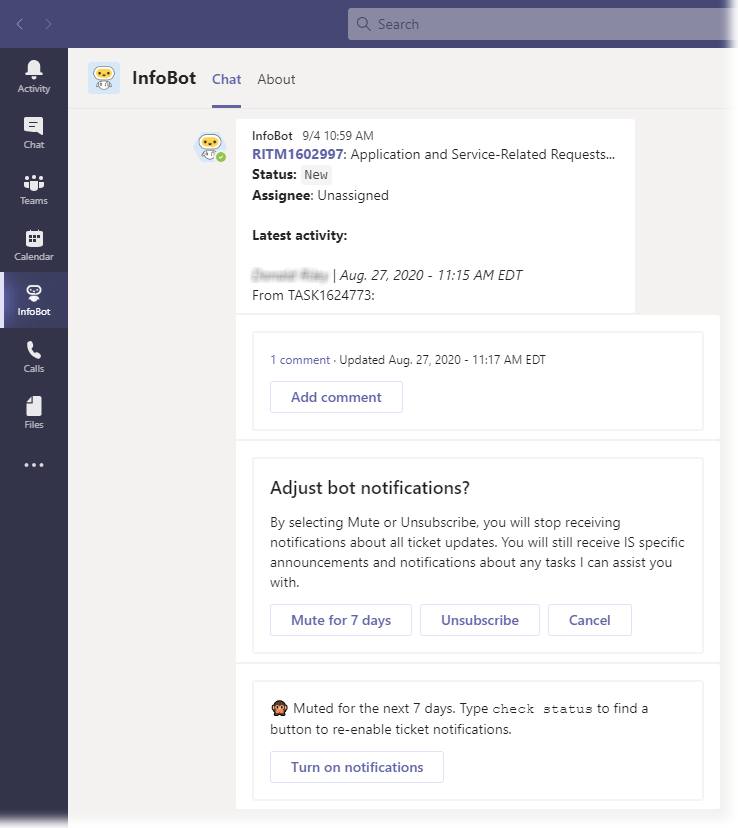
Task: Click the magnifier icon in the search box
Action: [363, 24]
